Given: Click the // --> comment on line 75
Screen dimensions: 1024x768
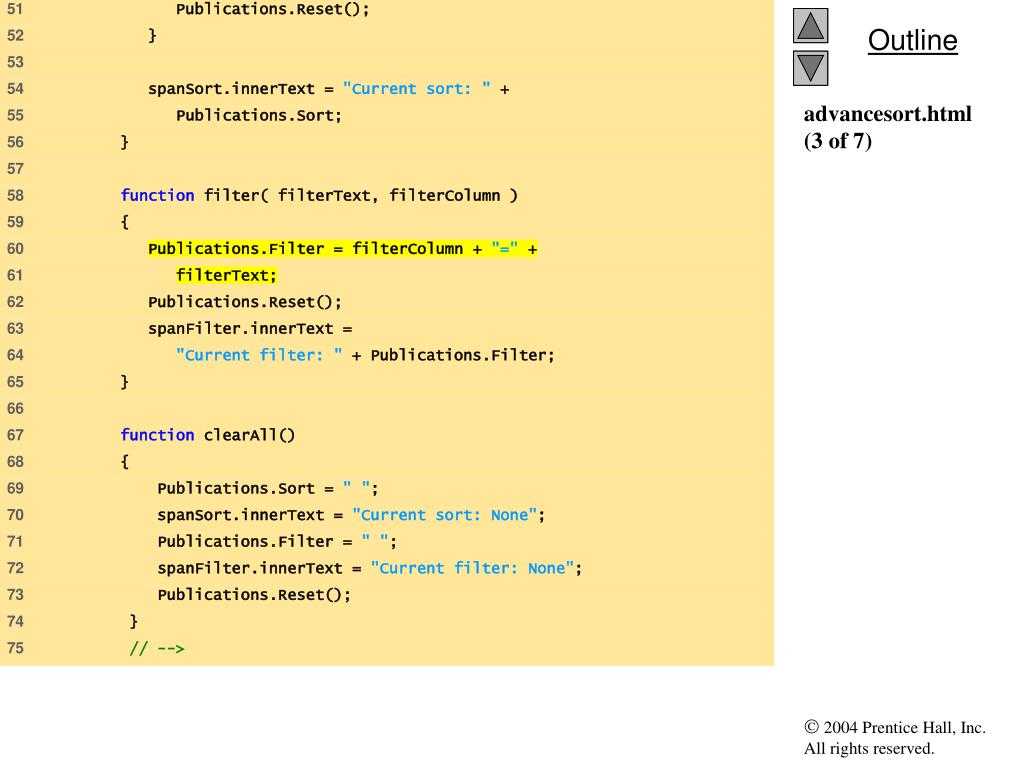Looking at the screenshot, I should [x=157, y=648].
